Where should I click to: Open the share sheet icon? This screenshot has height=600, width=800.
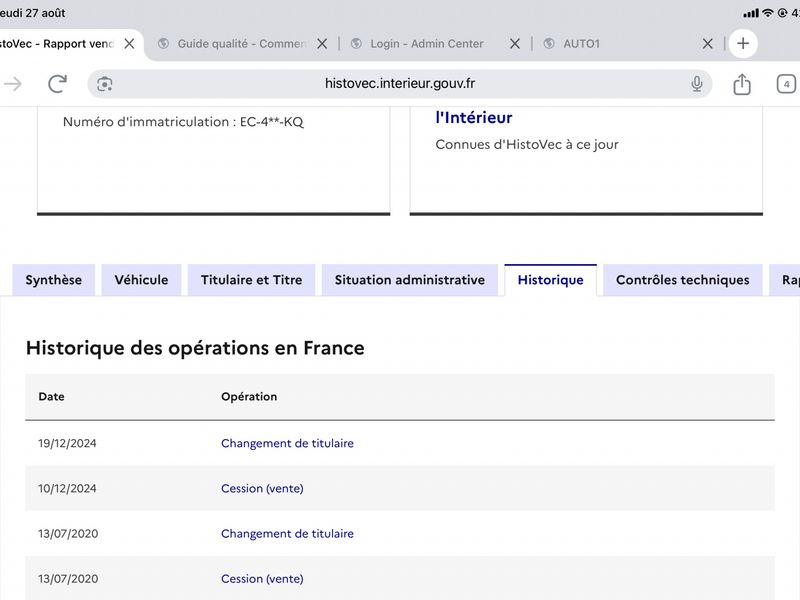[x=742, y=84]
